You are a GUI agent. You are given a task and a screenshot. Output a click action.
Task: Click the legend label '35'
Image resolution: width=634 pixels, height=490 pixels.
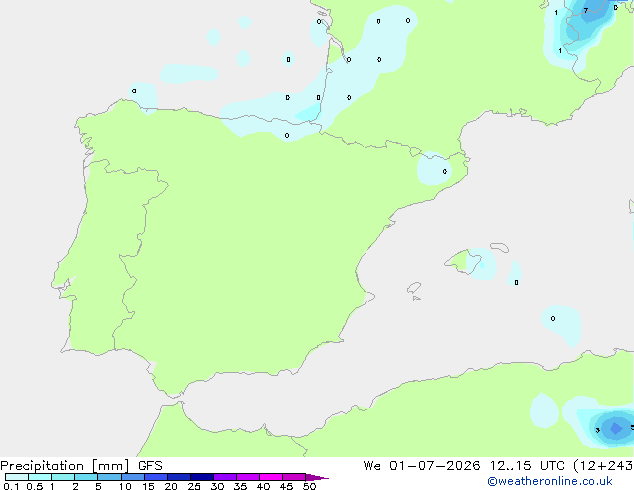tap(240, 486)
